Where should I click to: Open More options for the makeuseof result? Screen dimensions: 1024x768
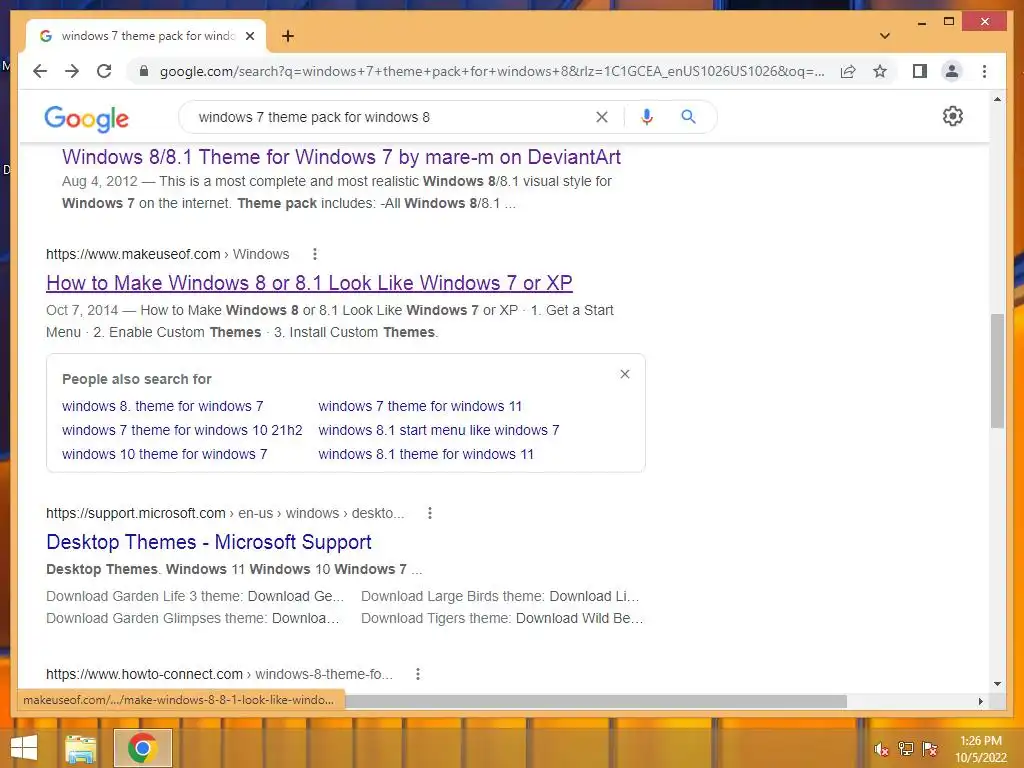point(315,254)
